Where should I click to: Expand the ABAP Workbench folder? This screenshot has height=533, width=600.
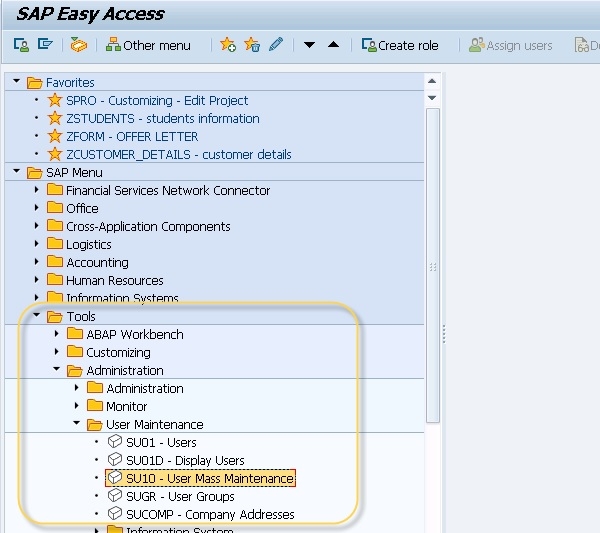point(57,334)
